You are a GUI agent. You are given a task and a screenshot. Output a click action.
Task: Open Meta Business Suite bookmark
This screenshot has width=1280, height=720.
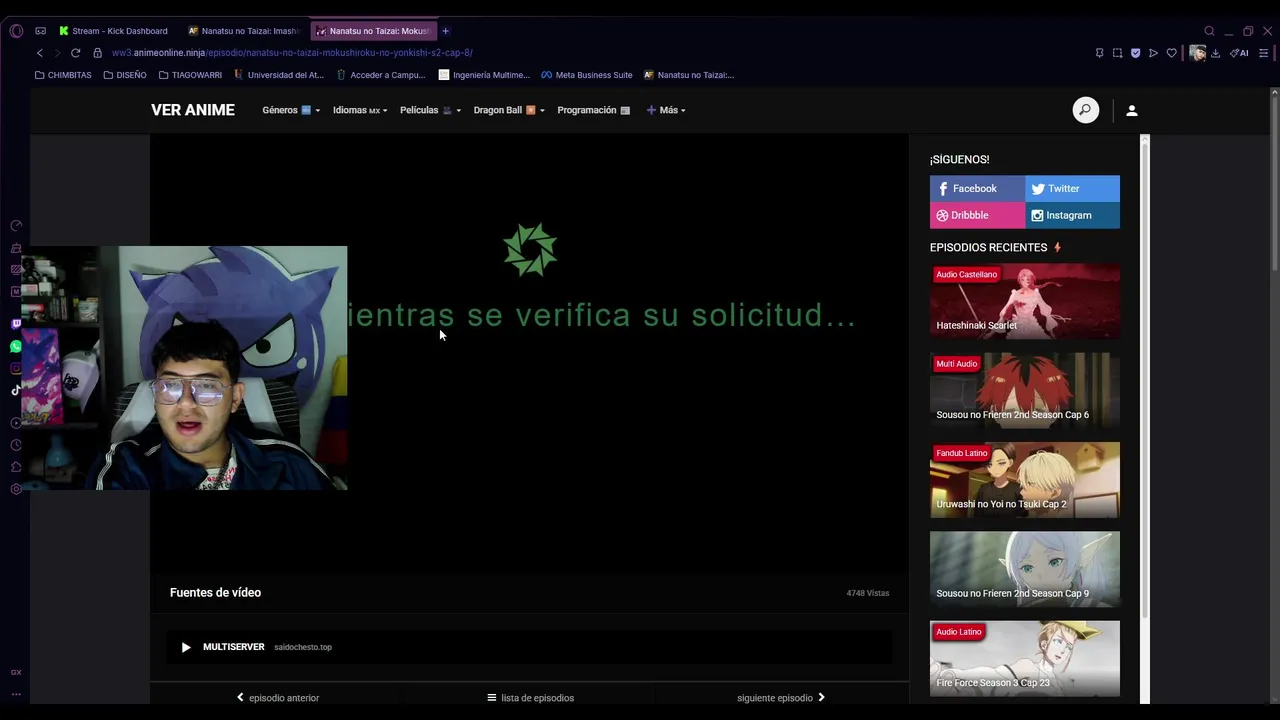click(x=587, y=75)
